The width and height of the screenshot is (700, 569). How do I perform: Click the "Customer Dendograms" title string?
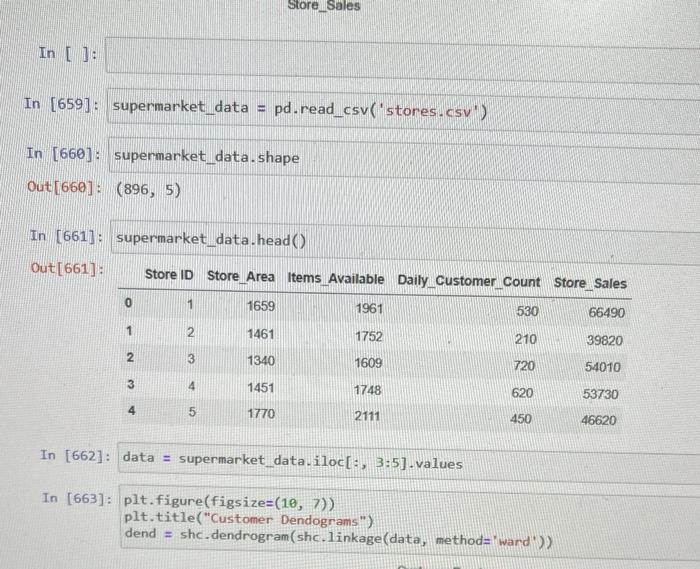[285, 520]
